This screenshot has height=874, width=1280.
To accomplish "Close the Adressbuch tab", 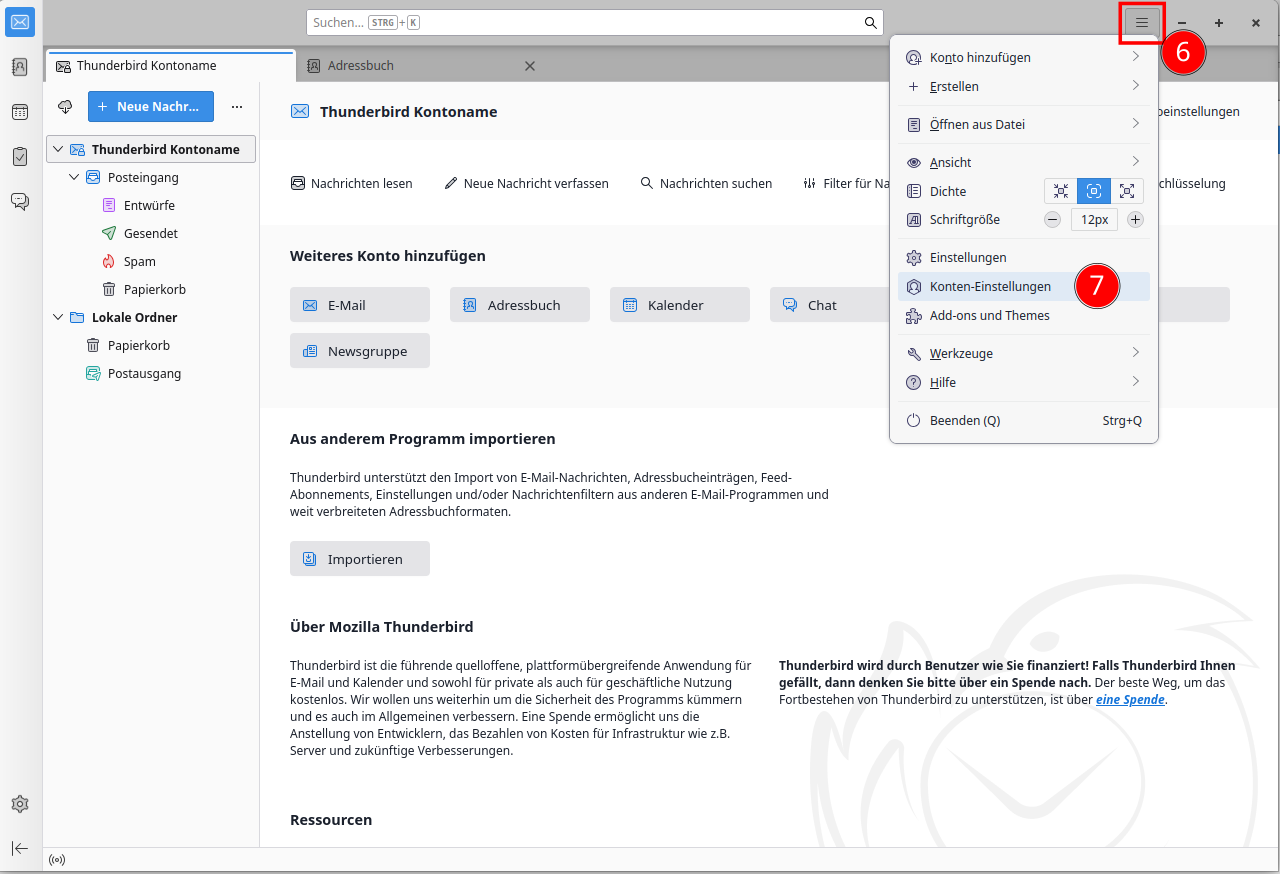I will [x=530, y=66].
